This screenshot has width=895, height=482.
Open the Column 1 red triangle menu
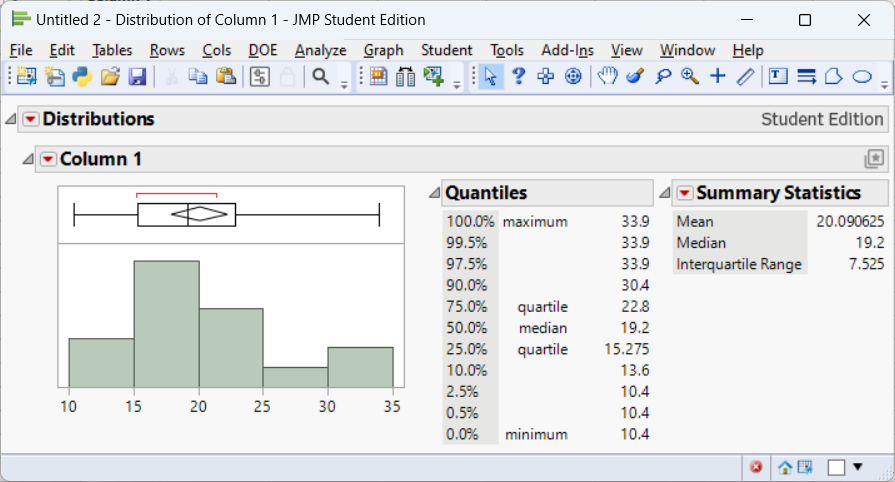(49, 160)
